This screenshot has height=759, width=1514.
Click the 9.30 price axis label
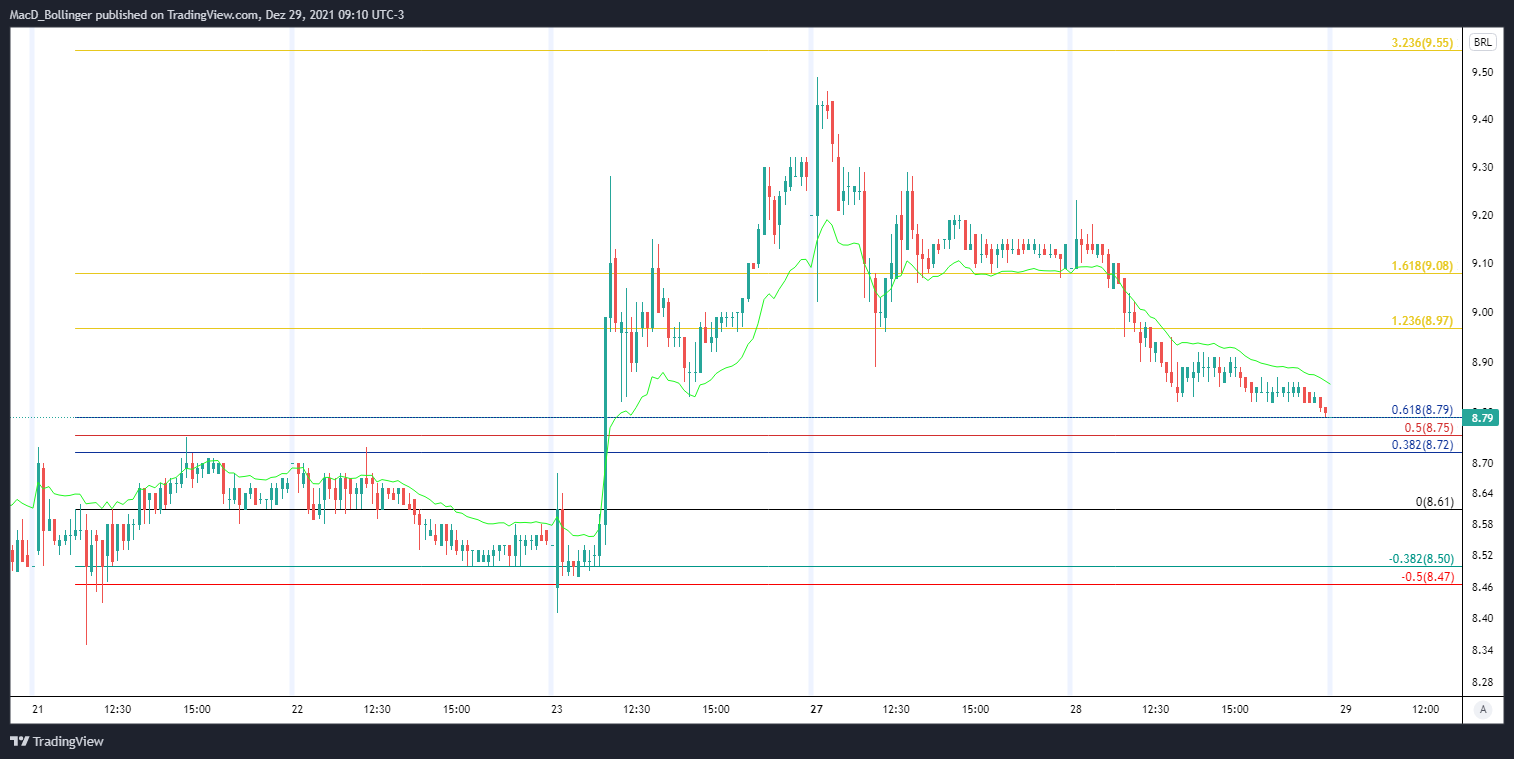pyautogui.click(x=1482, y=168)
